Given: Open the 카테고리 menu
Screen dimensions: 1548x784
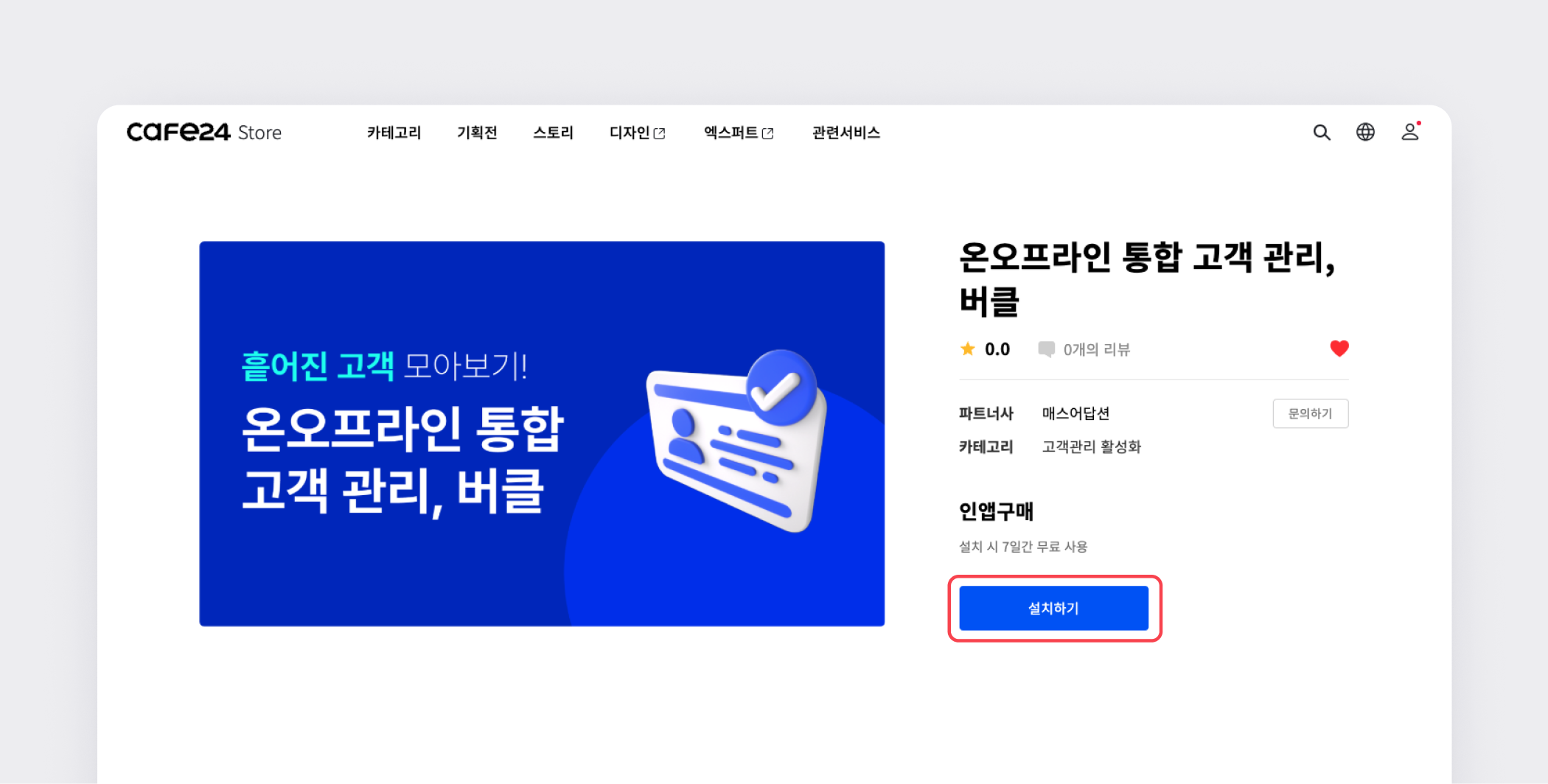Looking at the screenshot, I should pos(394,133).
